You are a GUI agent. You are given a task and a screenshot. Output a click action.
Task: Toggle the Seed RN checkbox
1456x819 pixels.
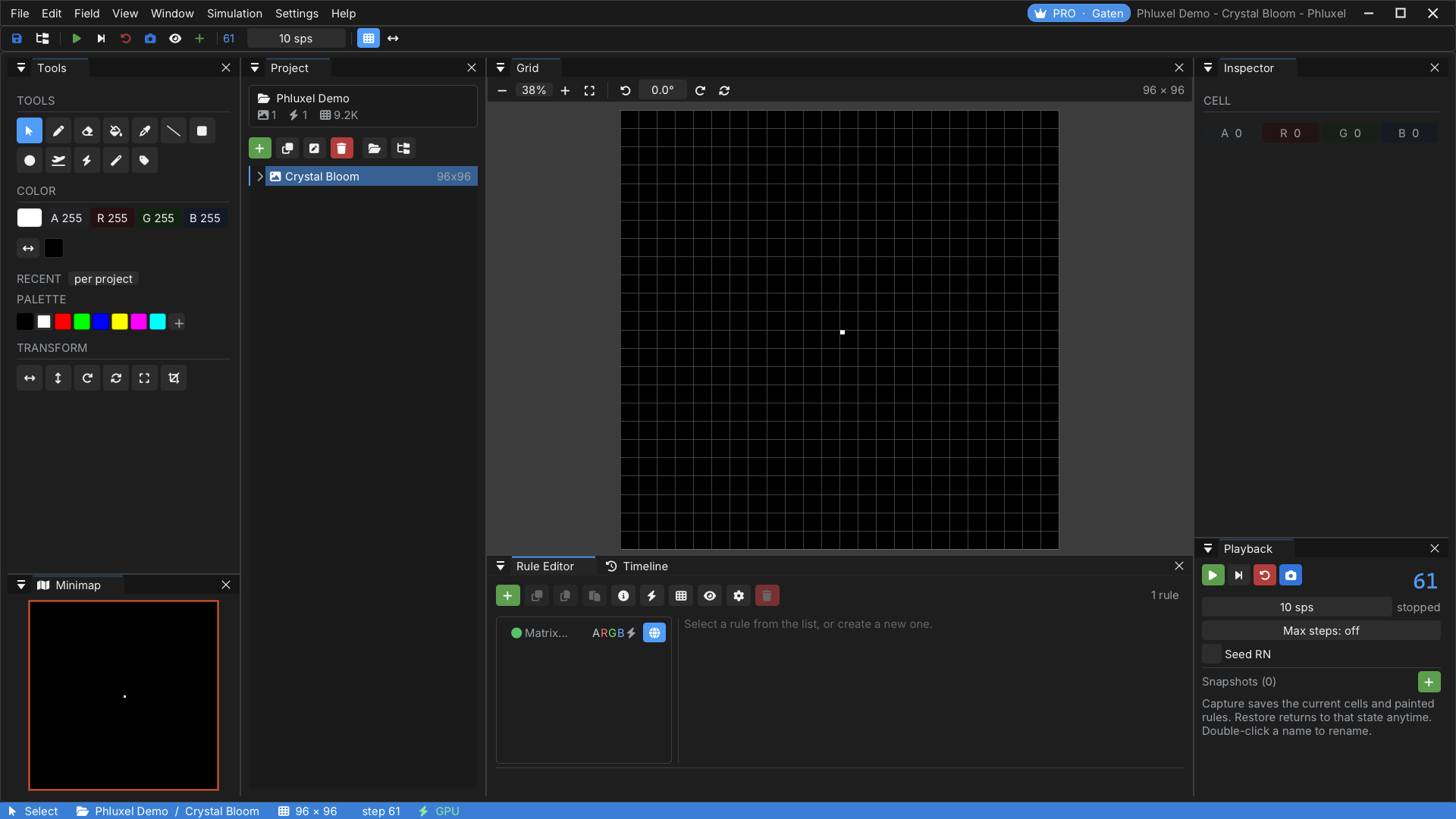(x=1212, y=654)
